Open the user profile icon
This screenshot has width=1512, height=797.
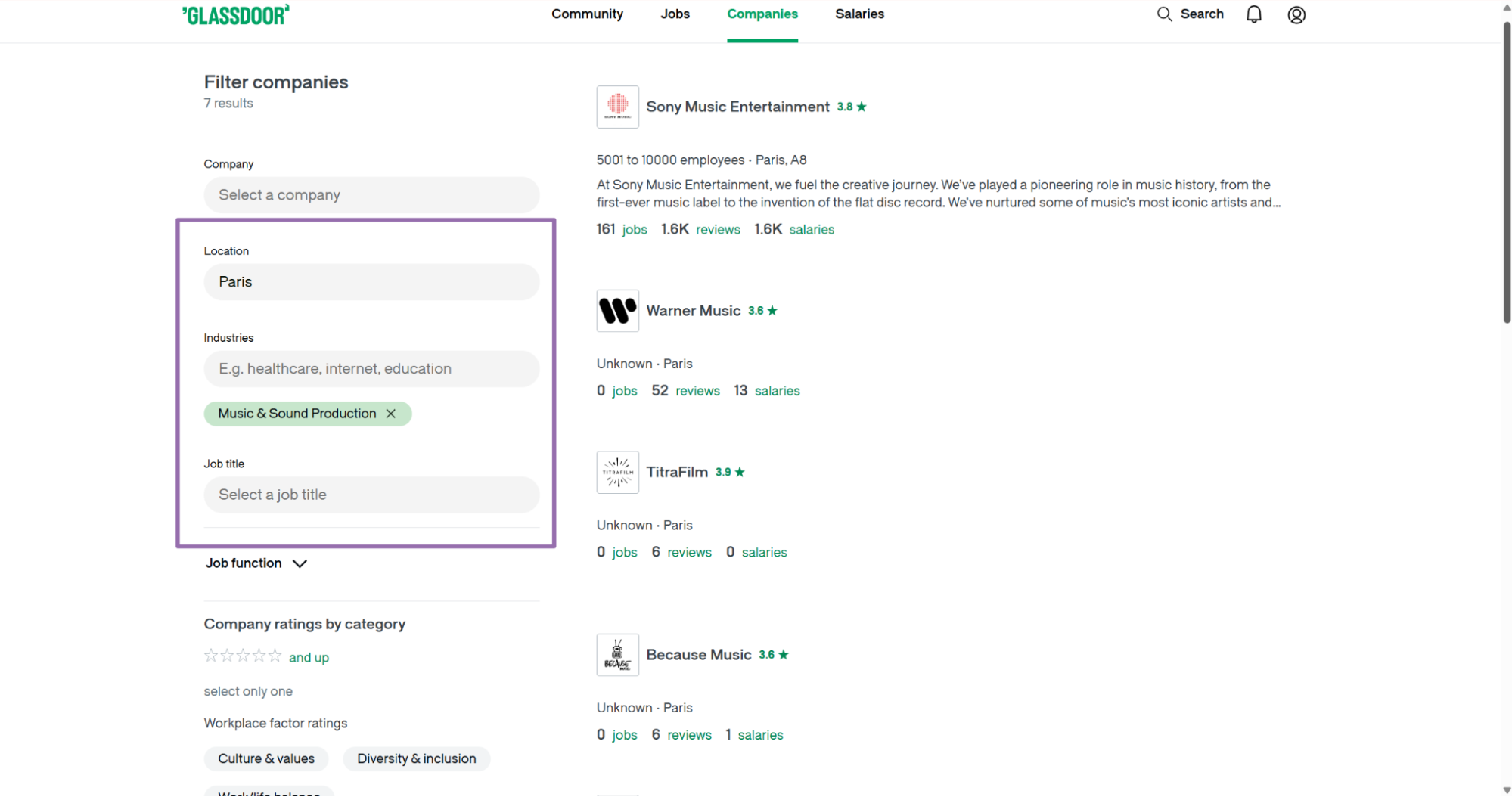coord(1296,15)
